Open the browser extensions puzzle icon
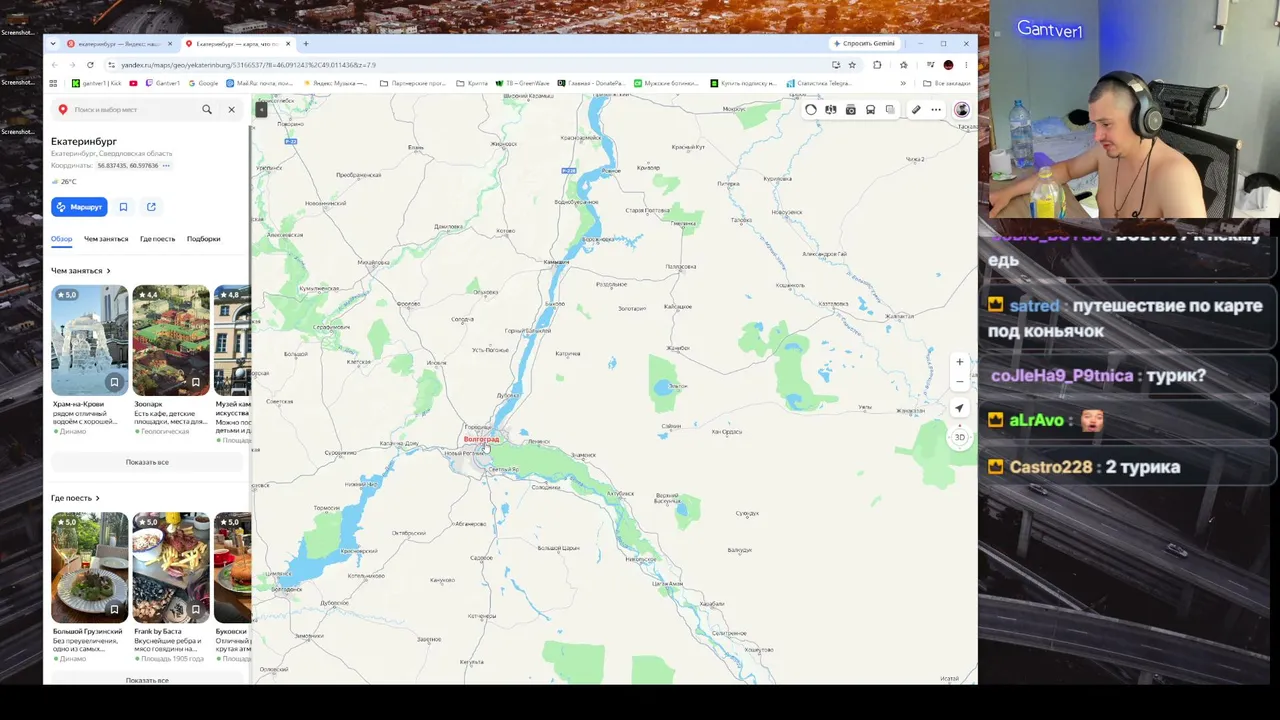This screenshot has height=720, width=1280. (877, 65)
